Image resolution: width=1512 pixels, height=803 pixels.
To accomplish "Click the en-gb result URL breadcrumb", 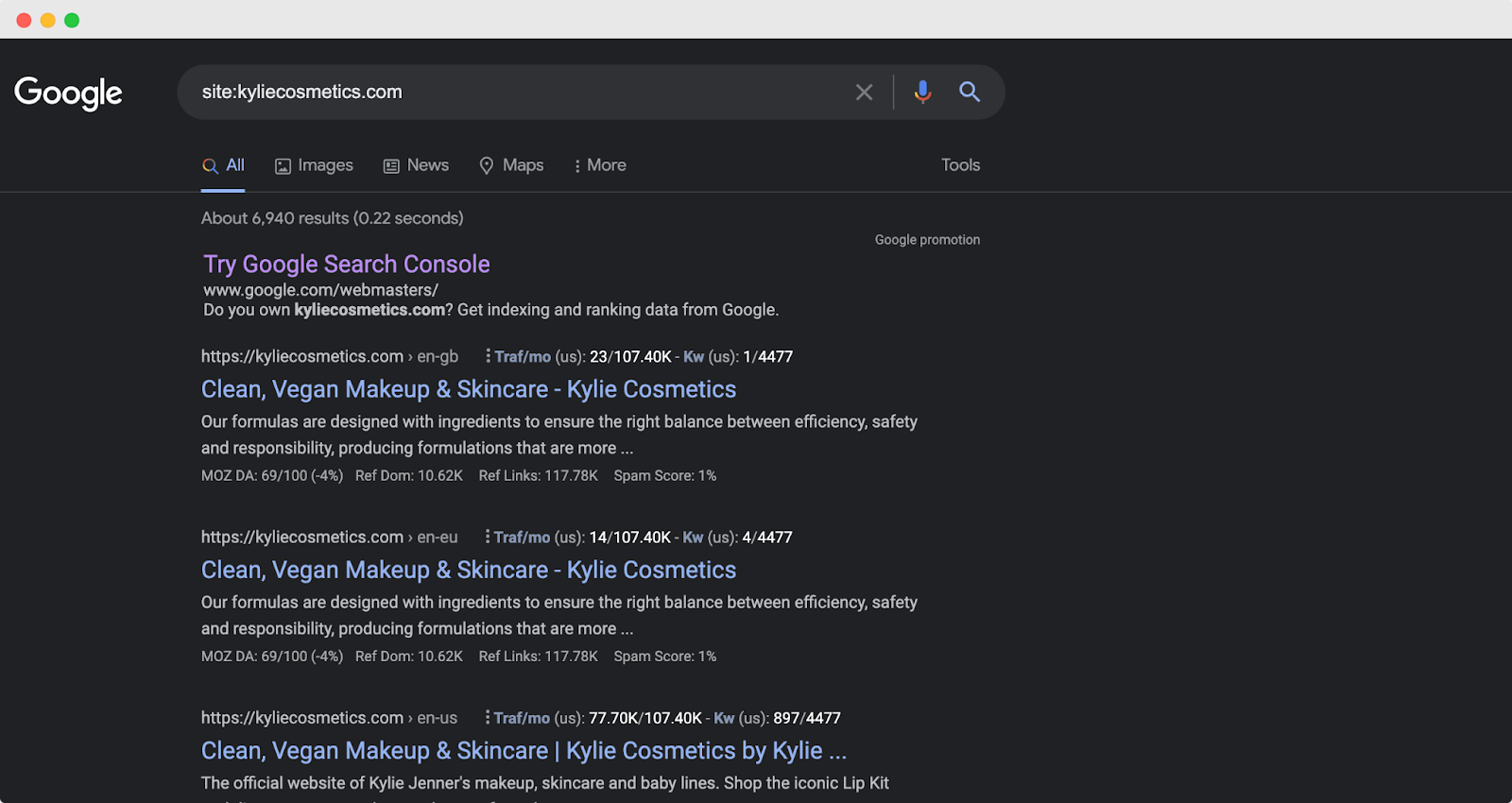I will (x=330, y=356).
